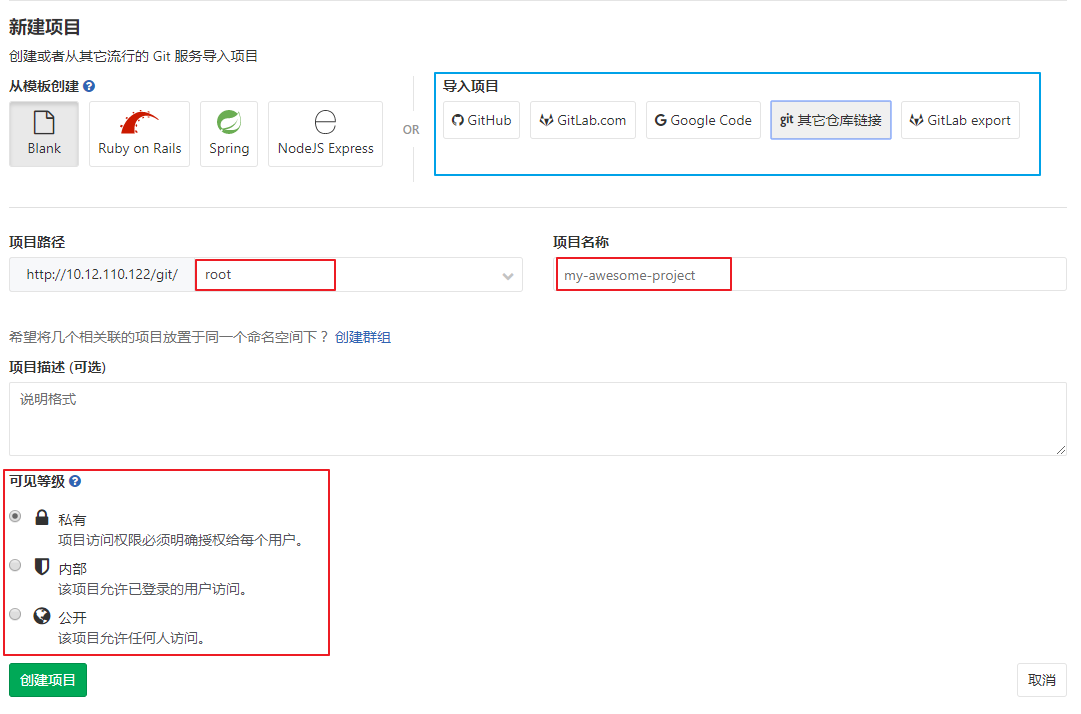
Task: Click the 创建项目 green button
Action: 48,680
